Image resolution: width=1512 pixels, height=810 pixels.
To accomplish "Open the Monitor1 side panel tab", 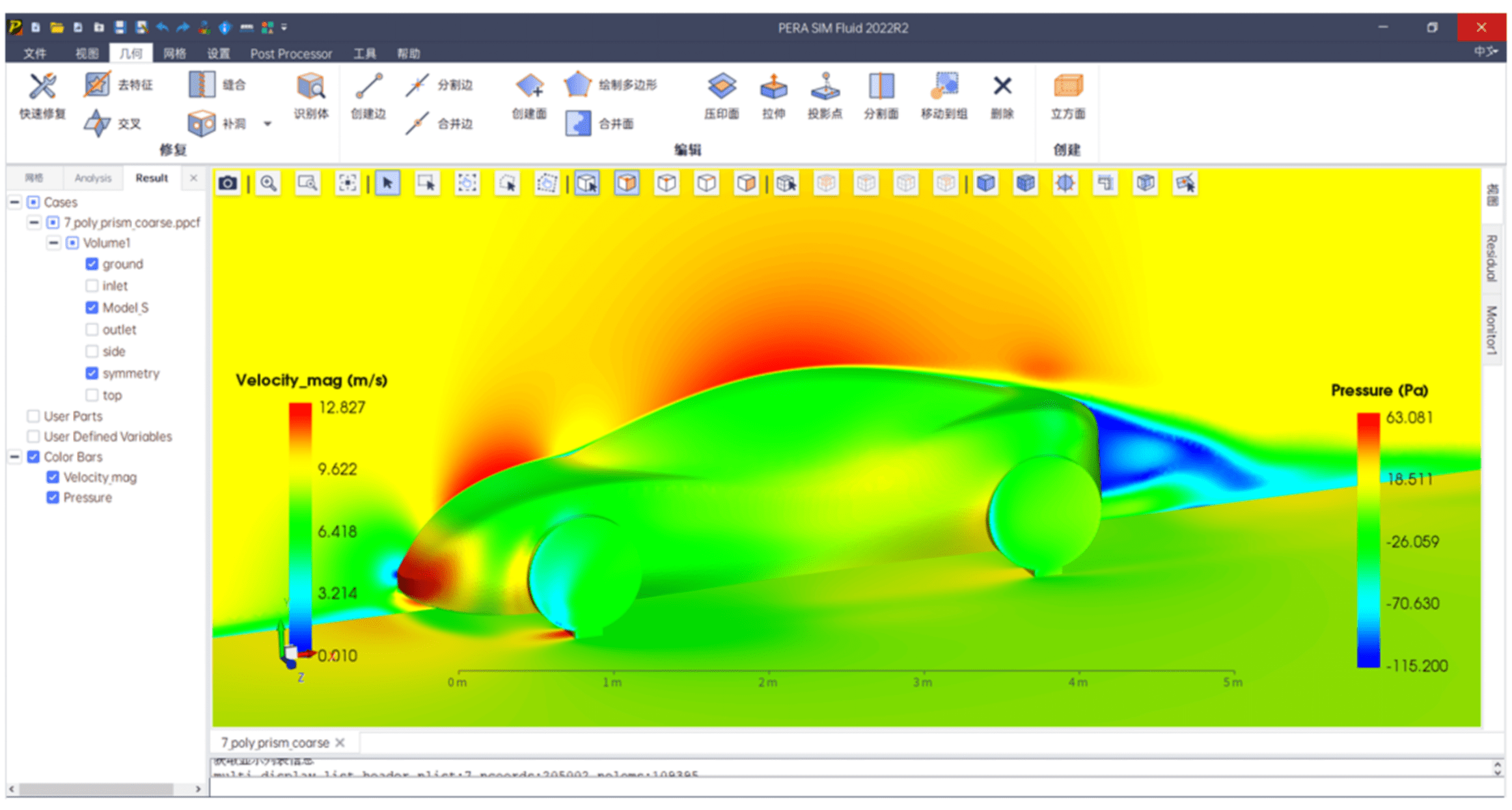I will (x=1491, y=330).
